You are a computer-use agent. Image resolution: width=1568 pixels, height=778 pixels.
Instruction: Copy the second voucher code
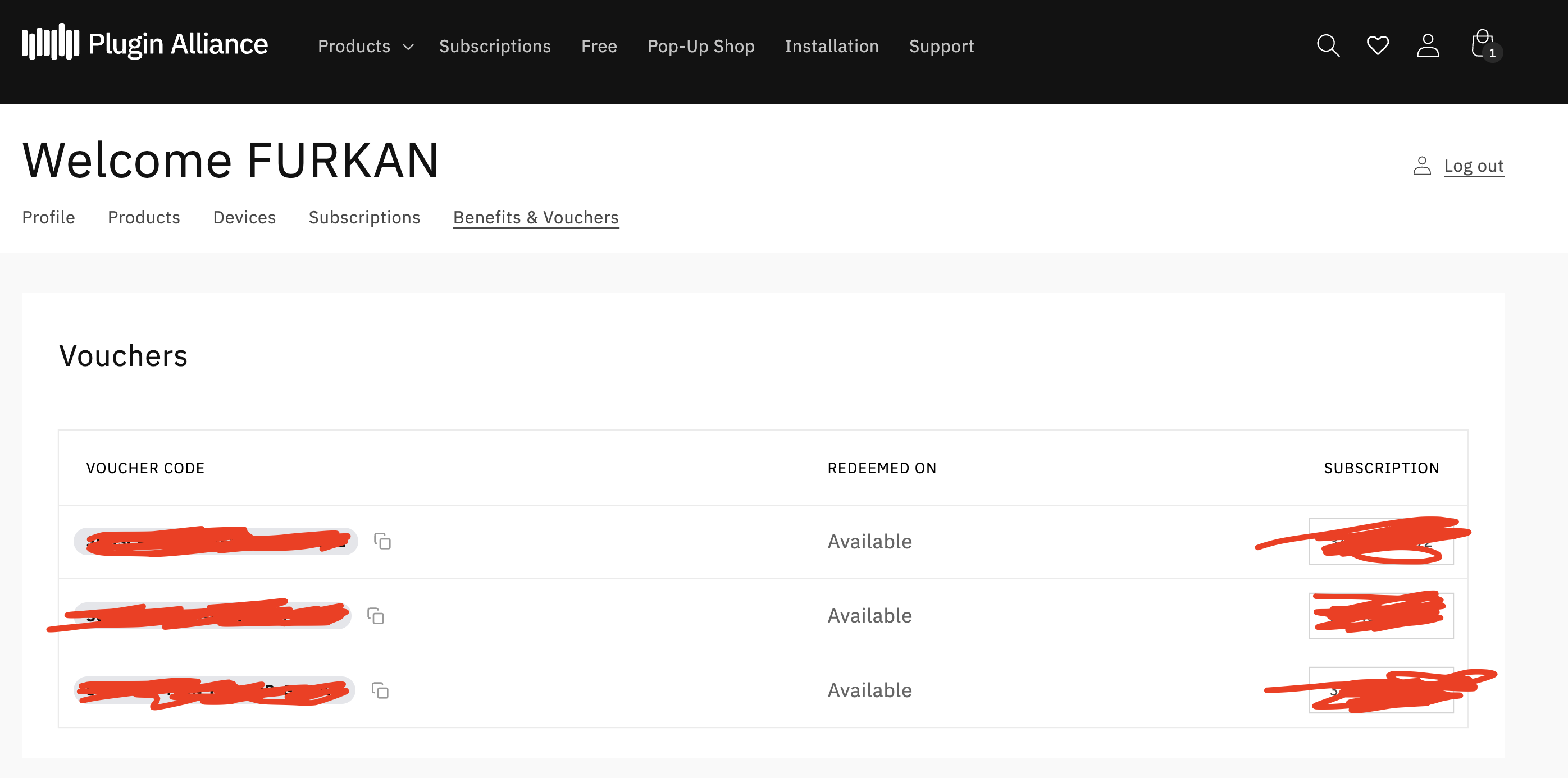pyautogui.click(x=376, y=616)
